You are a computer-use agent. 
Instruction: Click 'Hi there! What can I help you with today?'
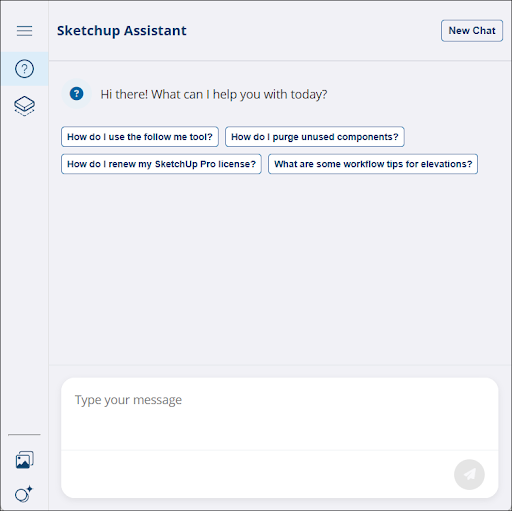214,94
